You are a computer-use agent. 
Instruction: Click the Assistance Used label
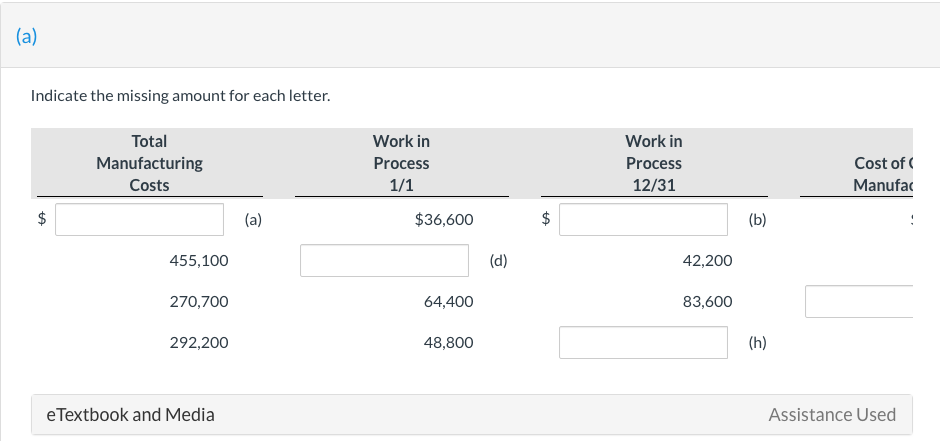pyautogui.click(x=832, y=414)
